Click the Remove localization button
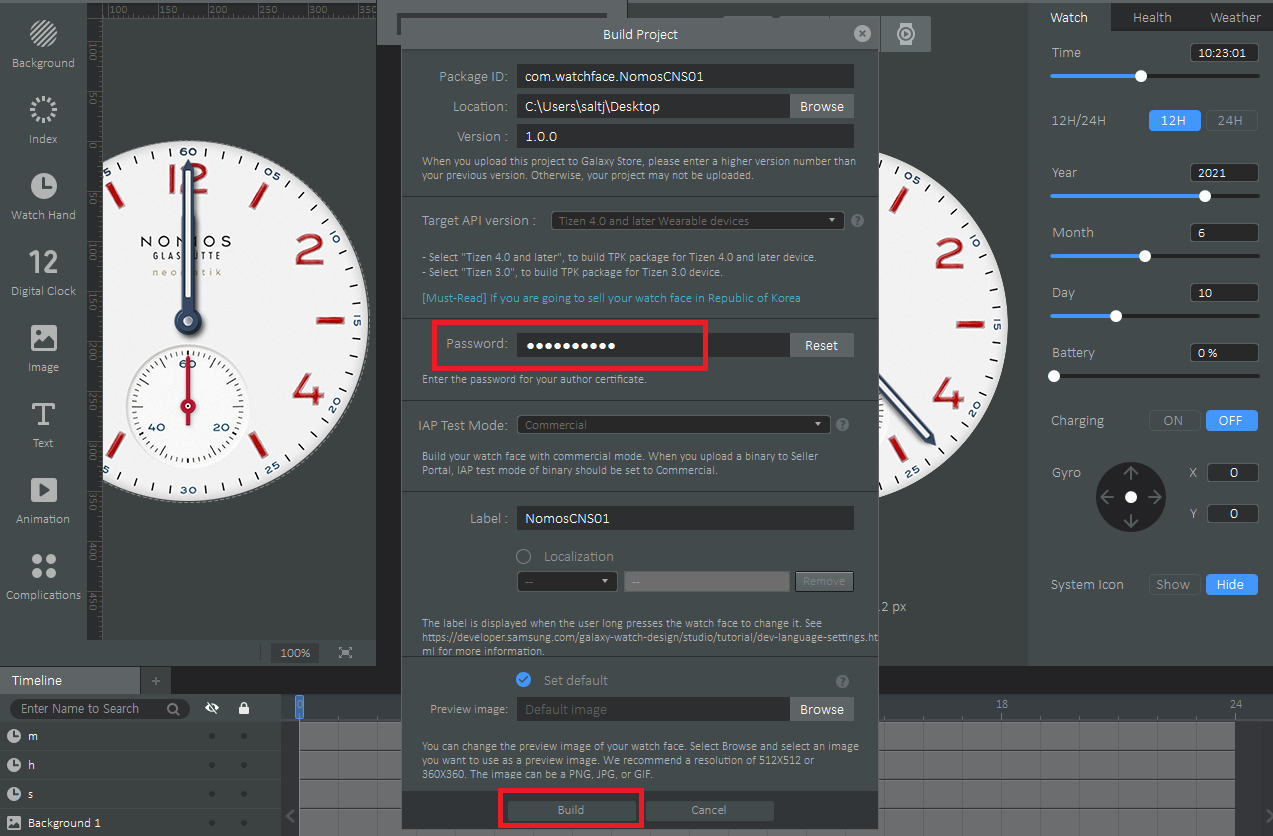 click(824, 581)
